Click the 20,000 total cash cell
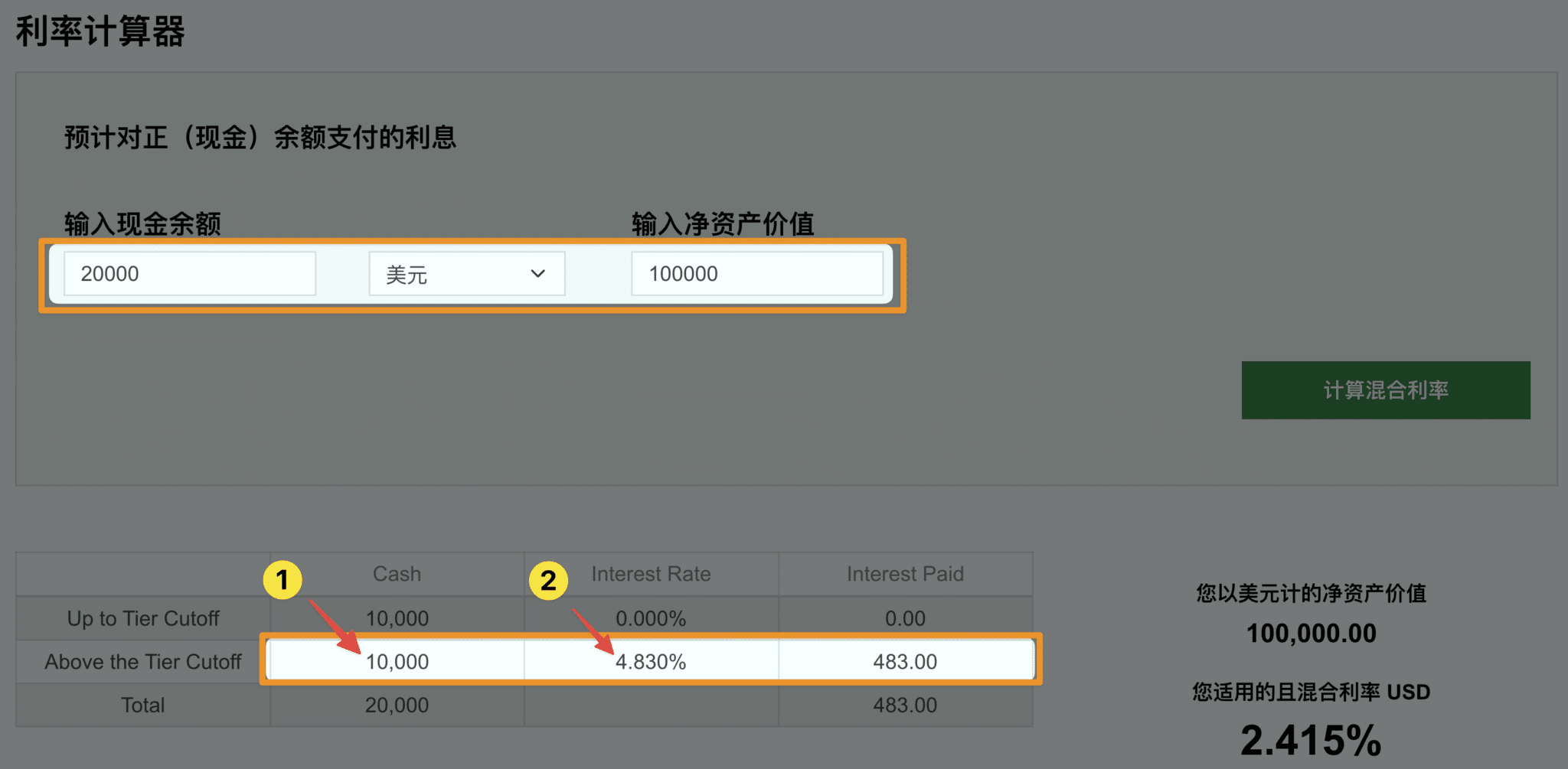Viewport: 1568px width, 769px height. 397,705
